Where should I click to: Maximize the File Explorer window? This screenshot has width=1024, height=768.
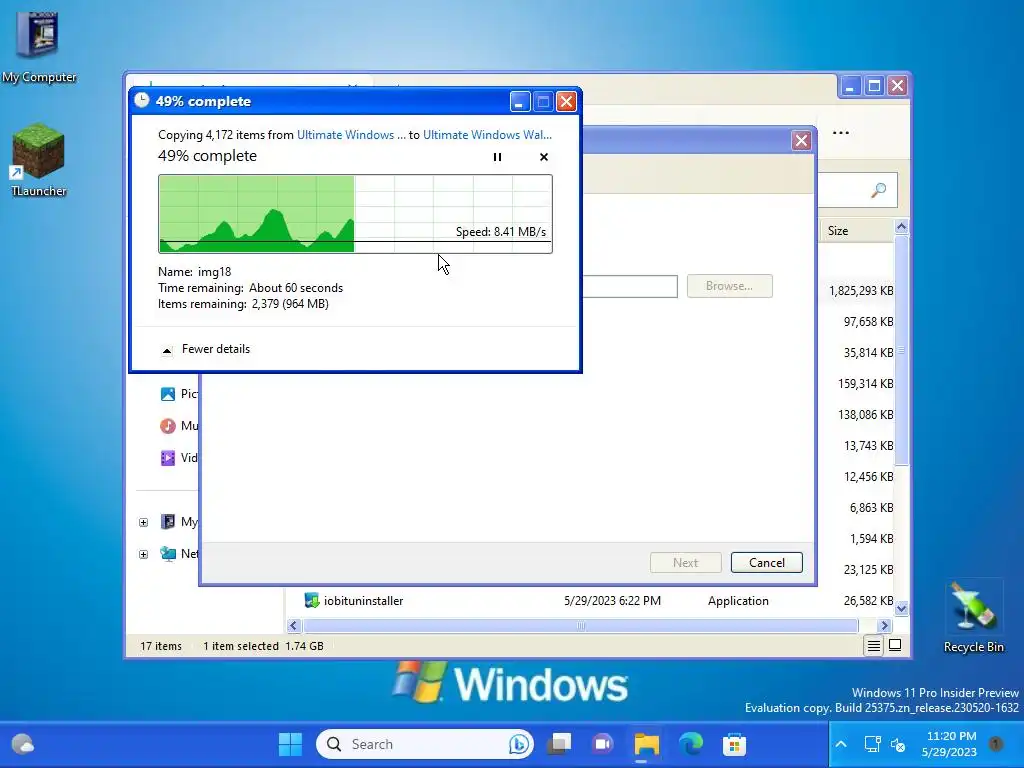click(x=874, y=86)
